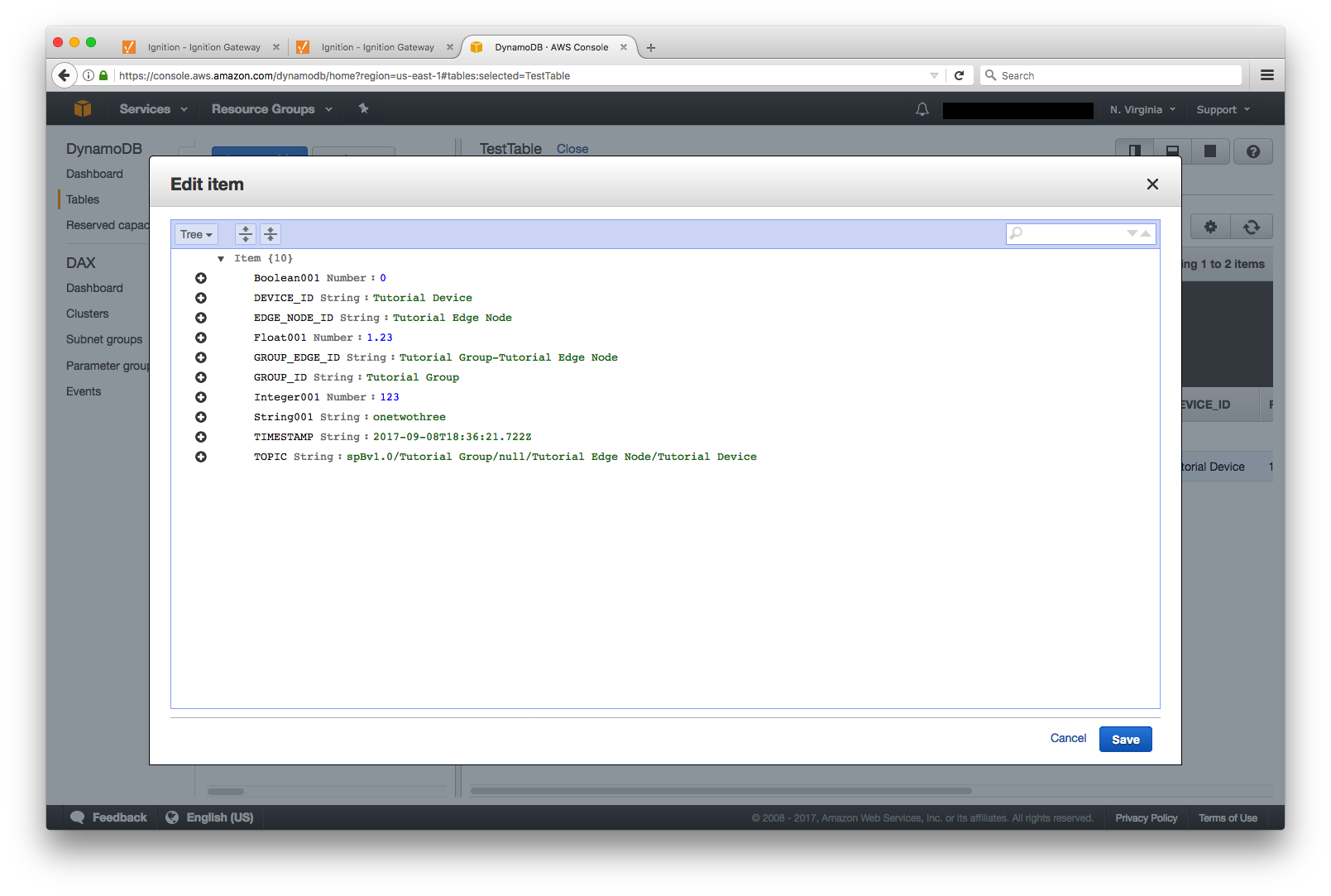Cancel editing the item
Viewport: 1331px width, 896px height.
[1068, 738]
